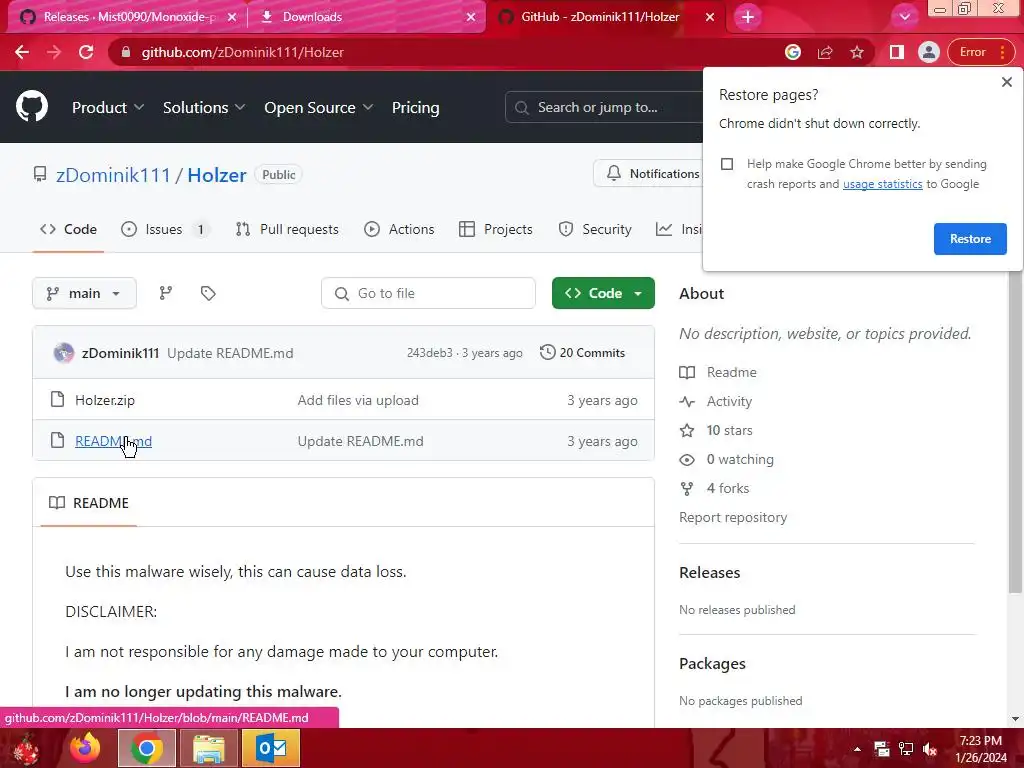The width and height of the screenshot is (1024, 768).
Task: Show hidden tray icons arrow
Action: click(857, 749)
